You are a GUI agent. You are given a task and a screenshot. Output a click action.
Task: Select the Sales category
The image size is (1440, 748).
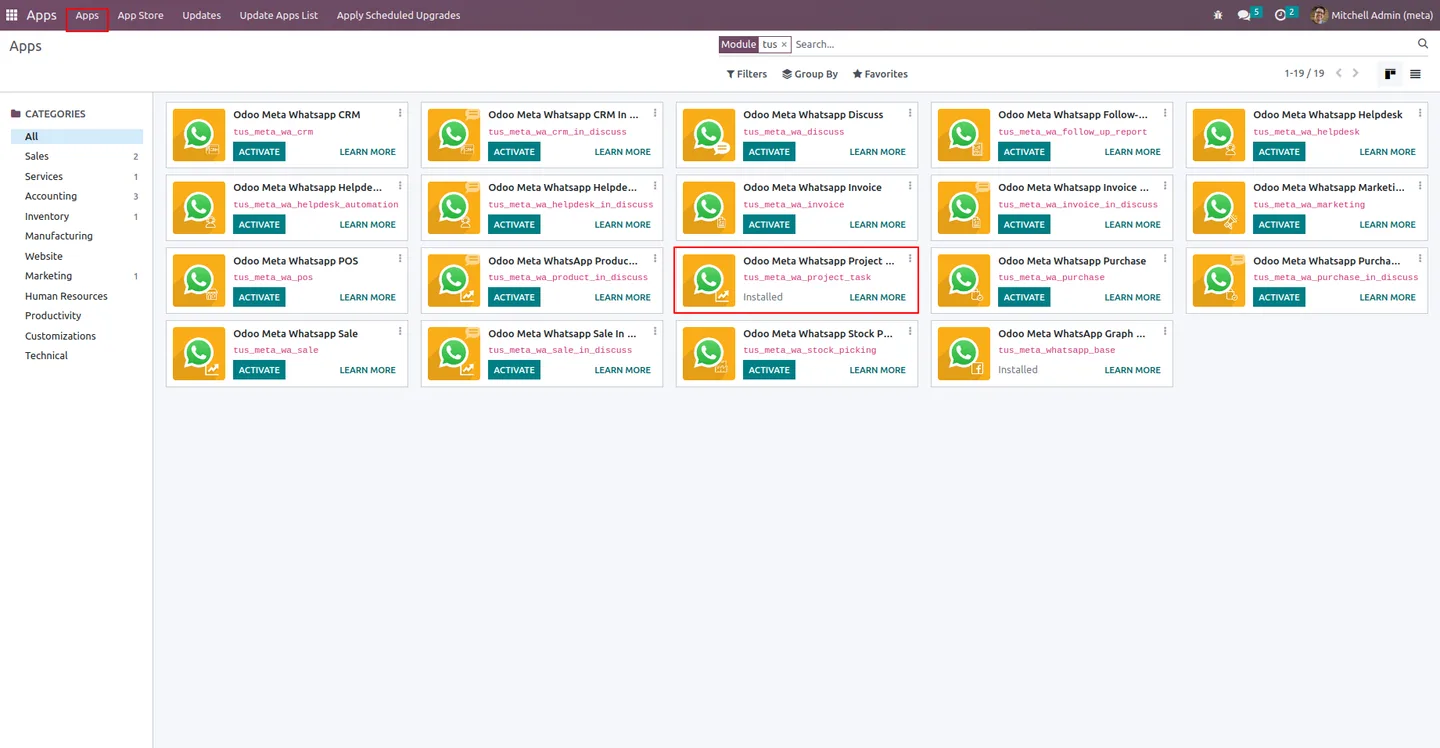77,156
